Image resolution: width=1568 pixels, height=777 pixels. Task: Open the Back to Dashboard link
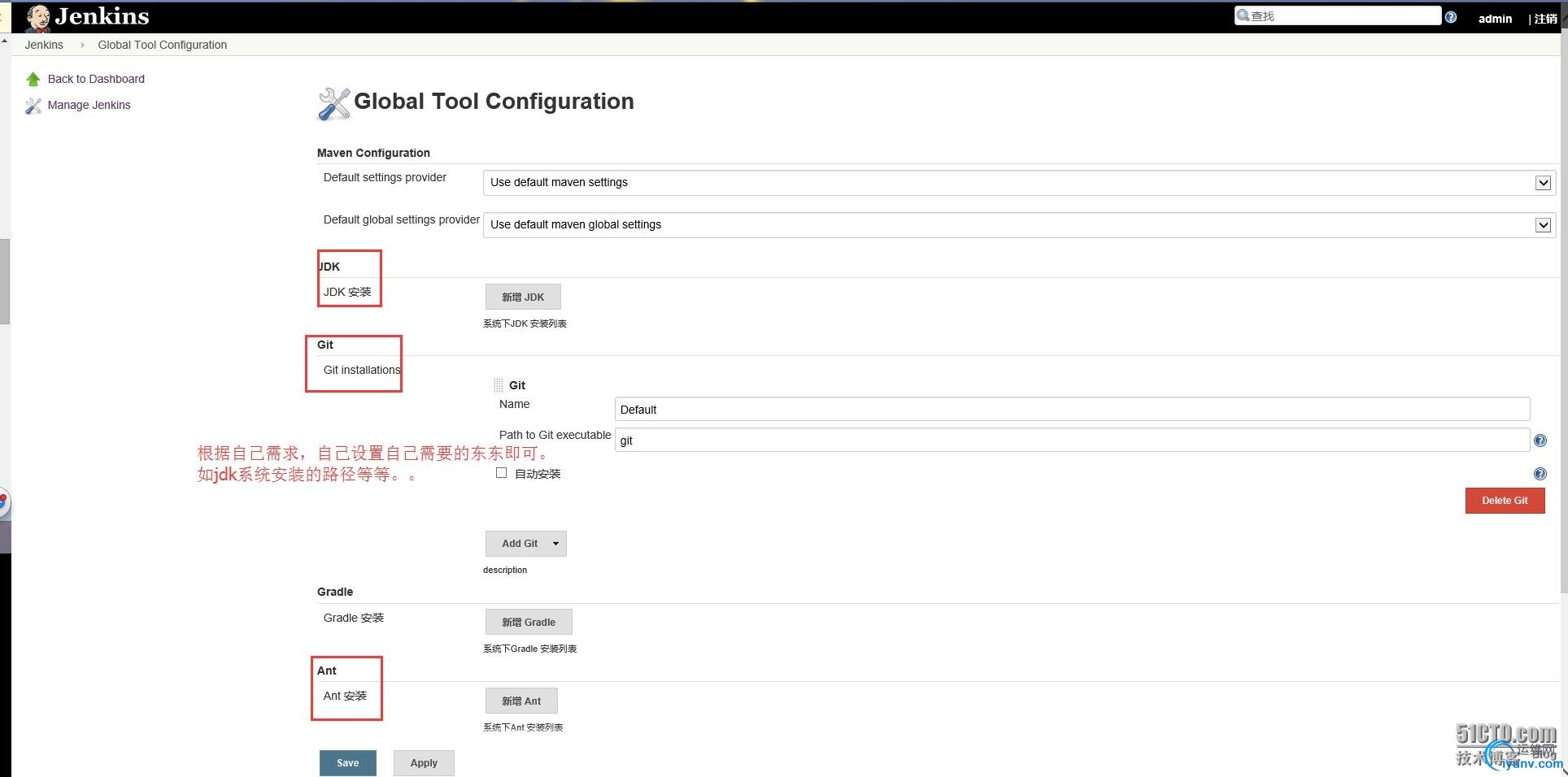pos(96,79)
